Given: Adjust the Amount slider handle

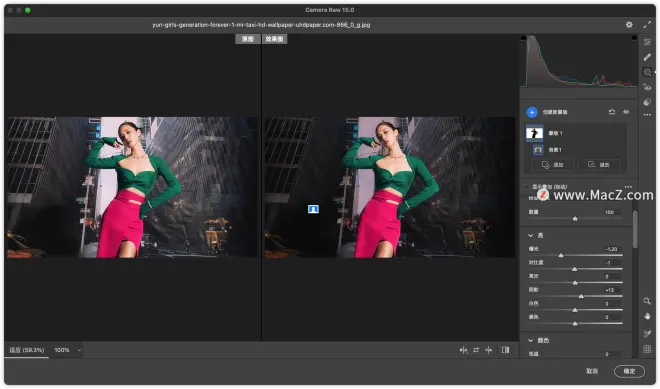Looking at the screenshot, I should [575, 219].
